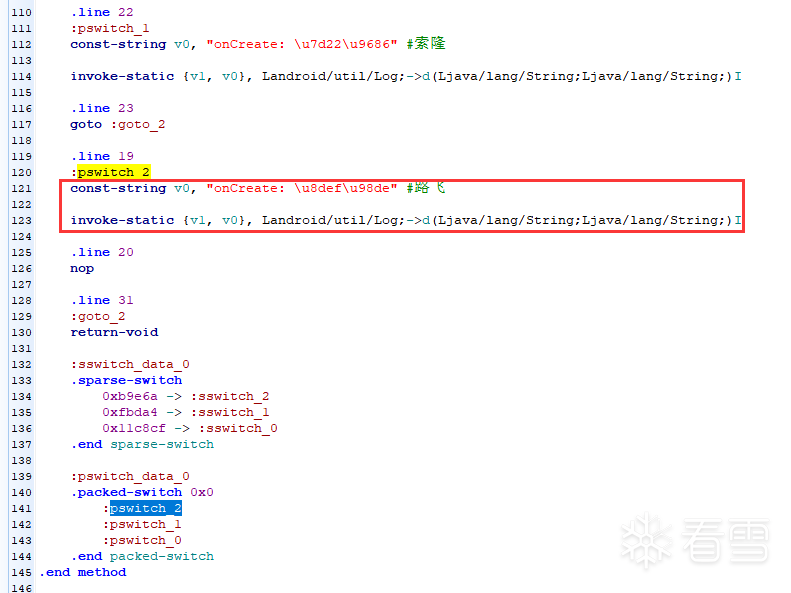Image resolution: width=791 pixels, height=593 pixels.
Task: Click the :sswitch_1 target label
Action: point(230,412)
